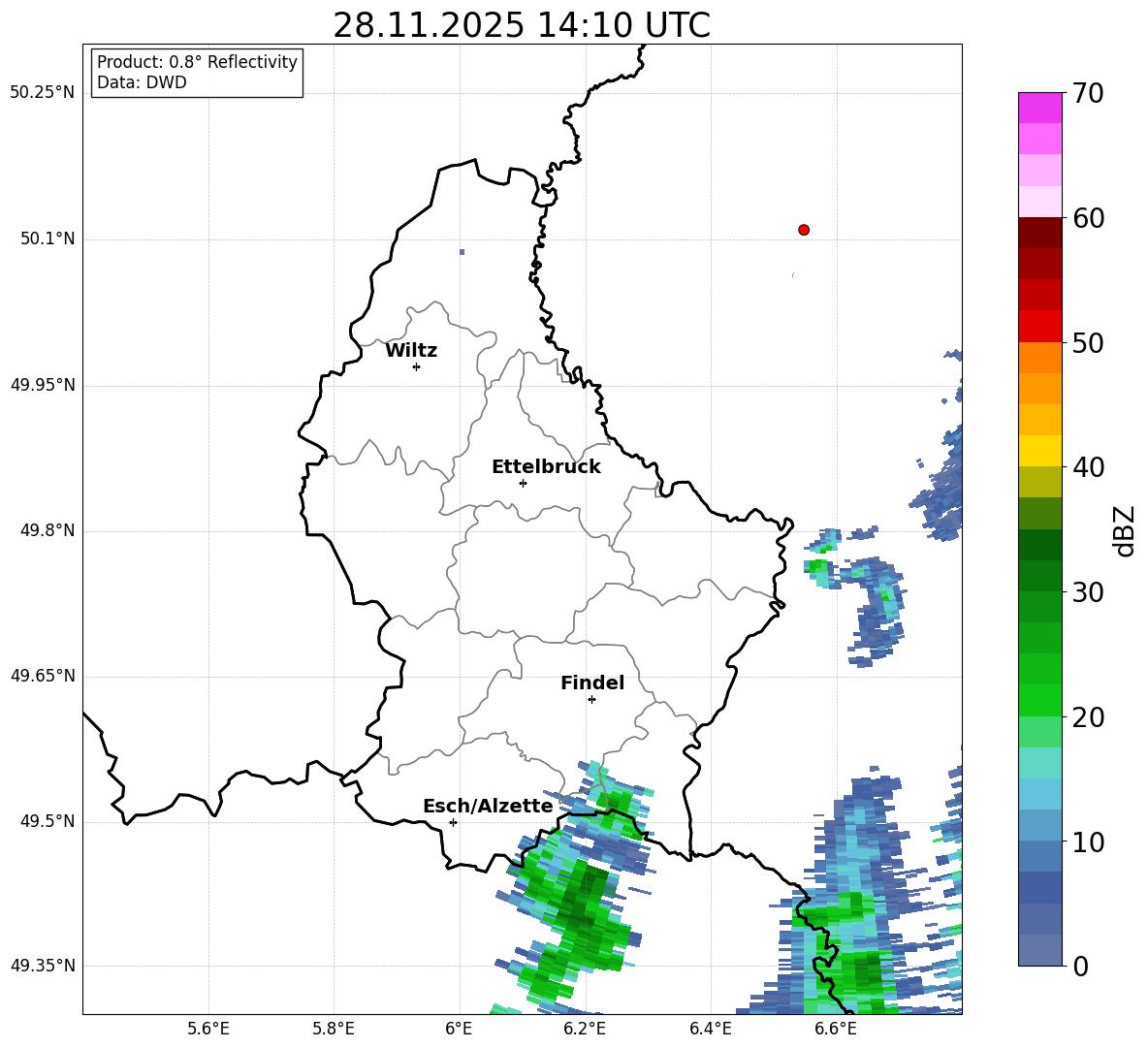1148x1048 pixels.
Task: Click the 49.8°N latitude label
Action: click(48, 530)
